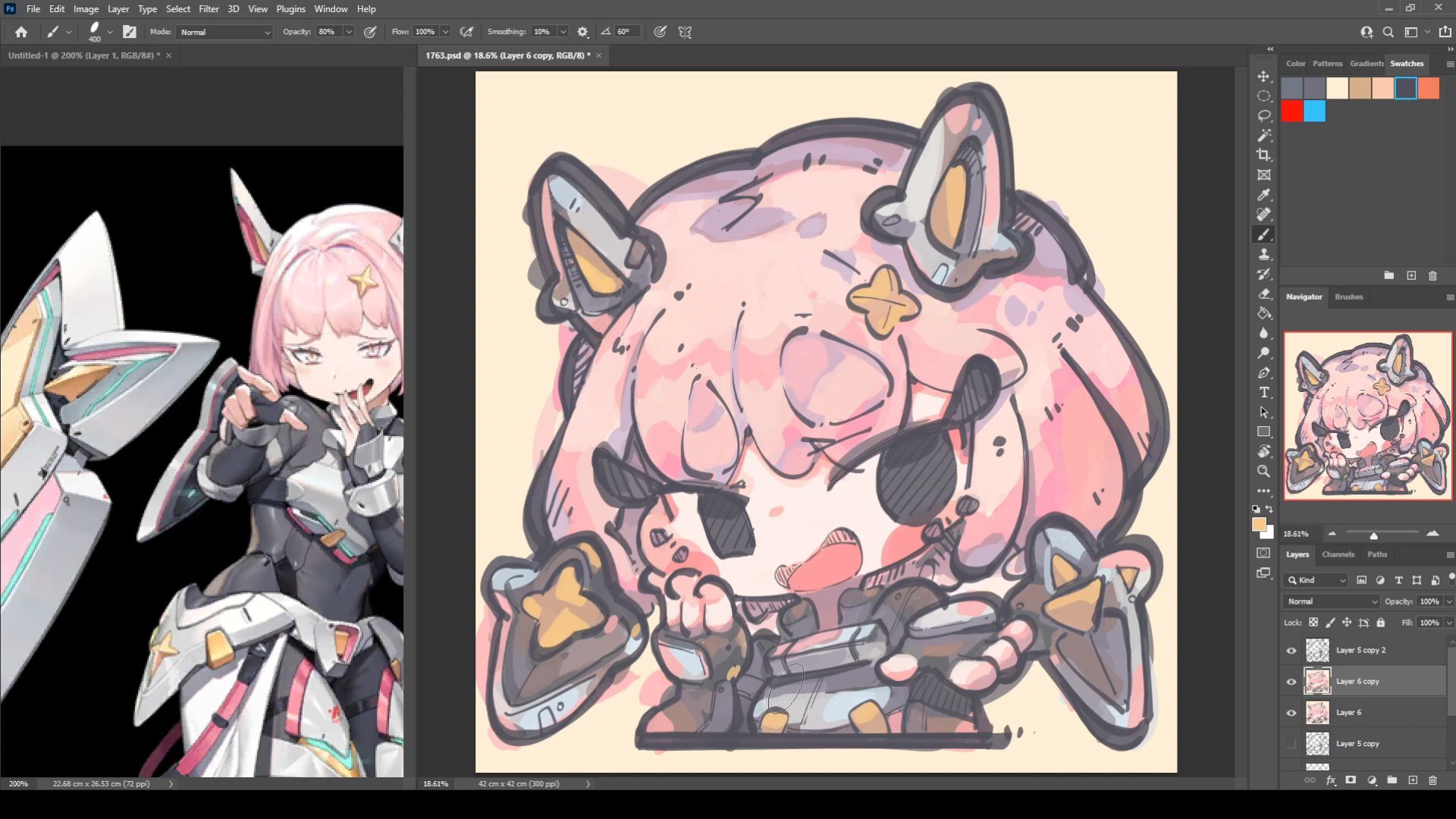Swap foreground and background colors
This screenshot has width=1456, height=819.
pos(1269,509)
